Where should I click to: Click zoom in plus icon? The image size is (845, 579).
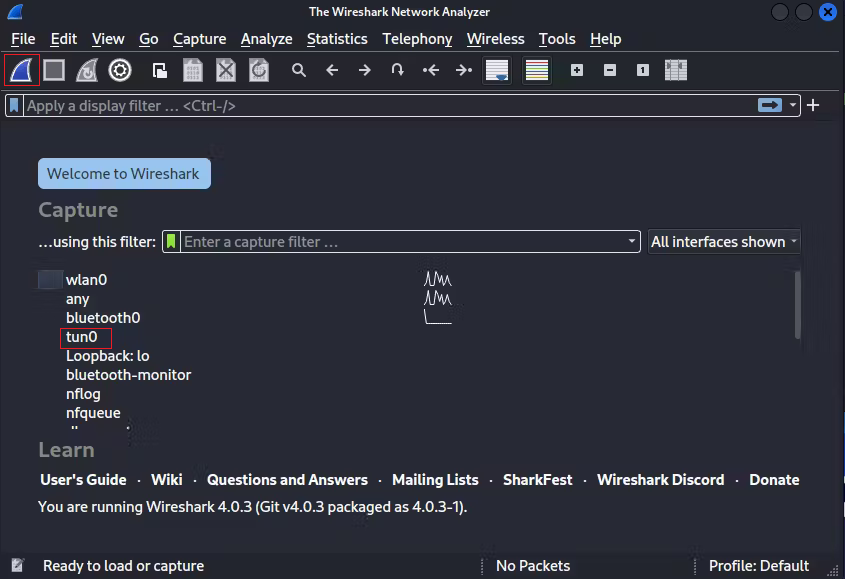pyautogui.click(x=577, y=70)
